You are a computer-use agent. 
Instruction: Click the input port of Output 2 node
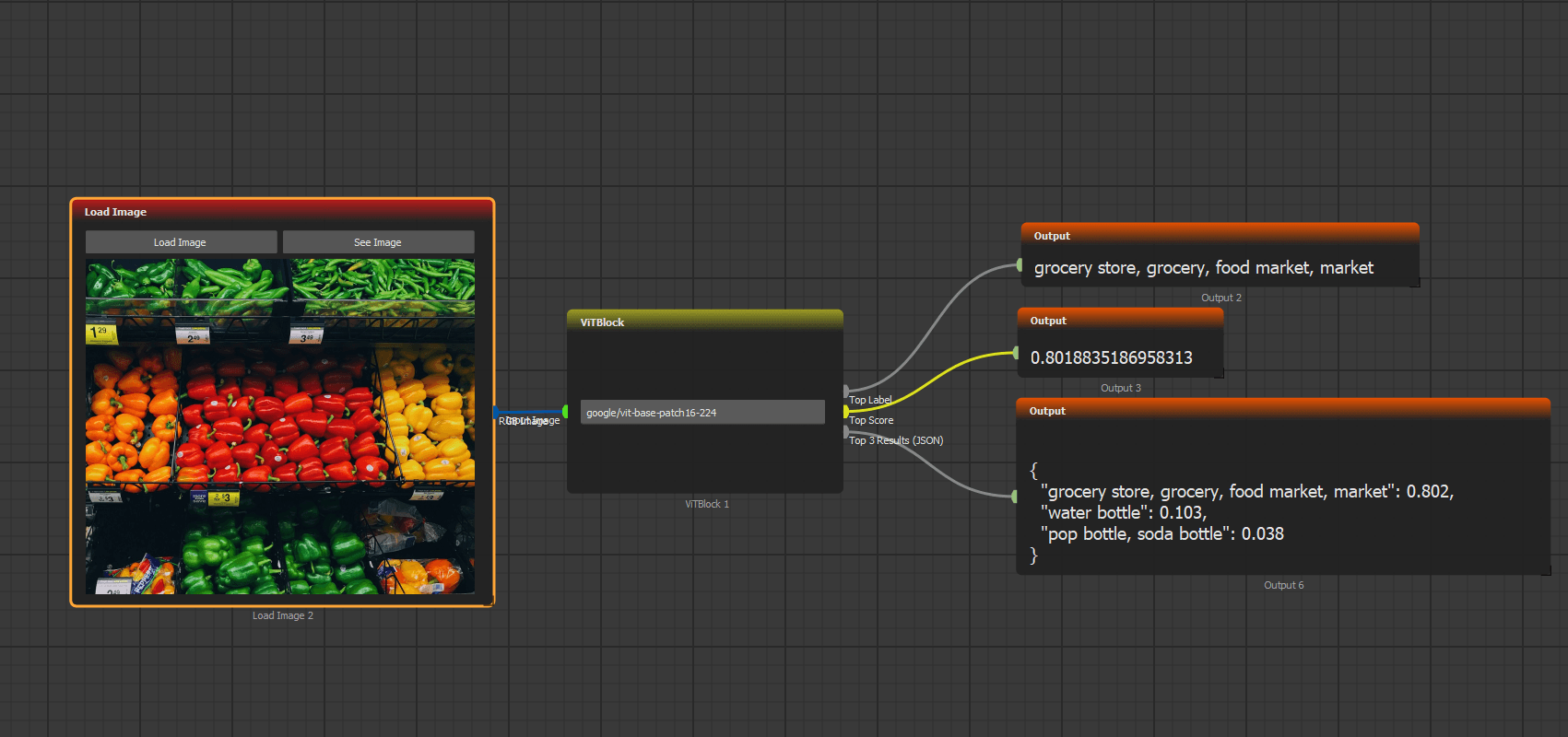1020,265
